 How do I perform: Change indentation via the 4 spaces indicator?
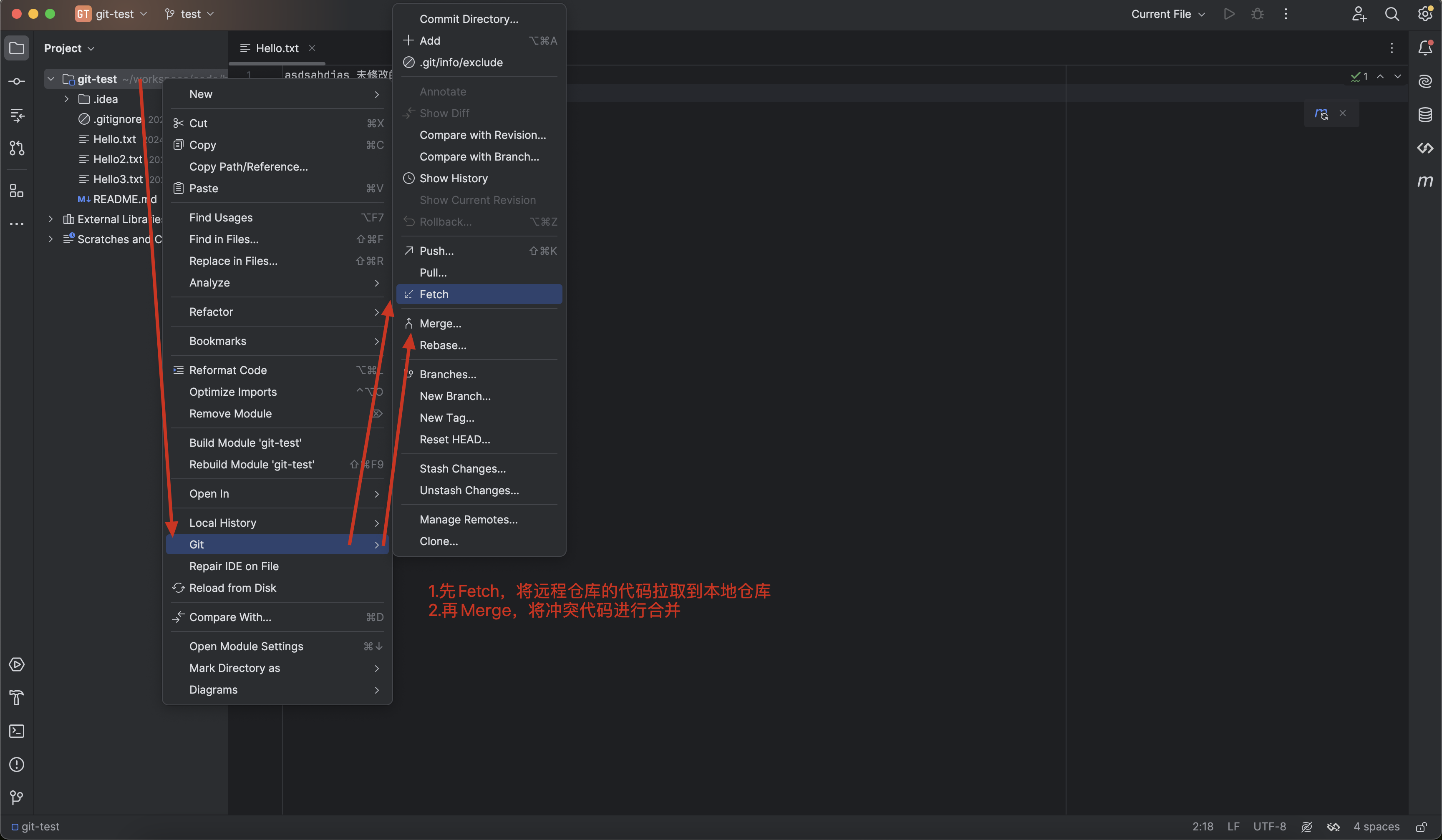coord(1377,826)
